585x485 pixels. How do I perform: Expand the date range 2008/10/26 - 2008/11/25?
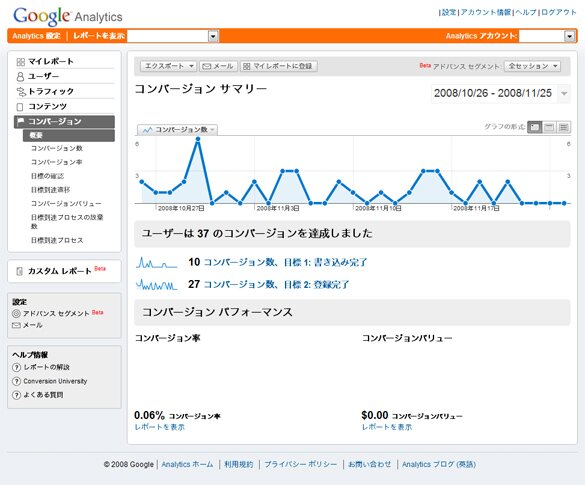point(500,93)
